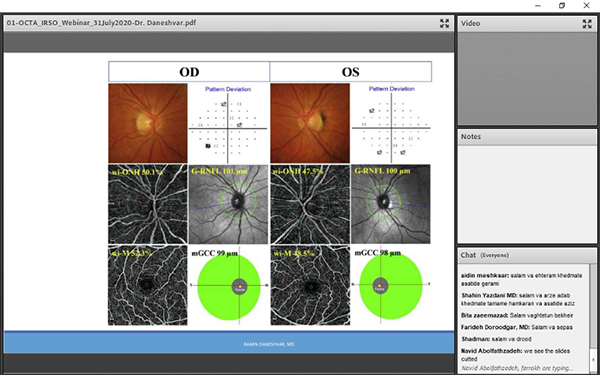Image resolution: width=600 pixels, height=375 pixels.
Task: Minimize the meeting window
Action: pos(538,6)
